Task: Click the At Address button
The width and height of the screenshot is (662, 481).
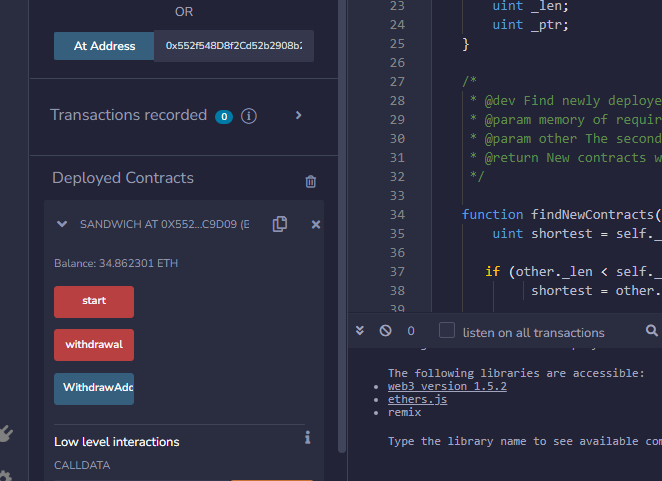Action: pos(104,46)
